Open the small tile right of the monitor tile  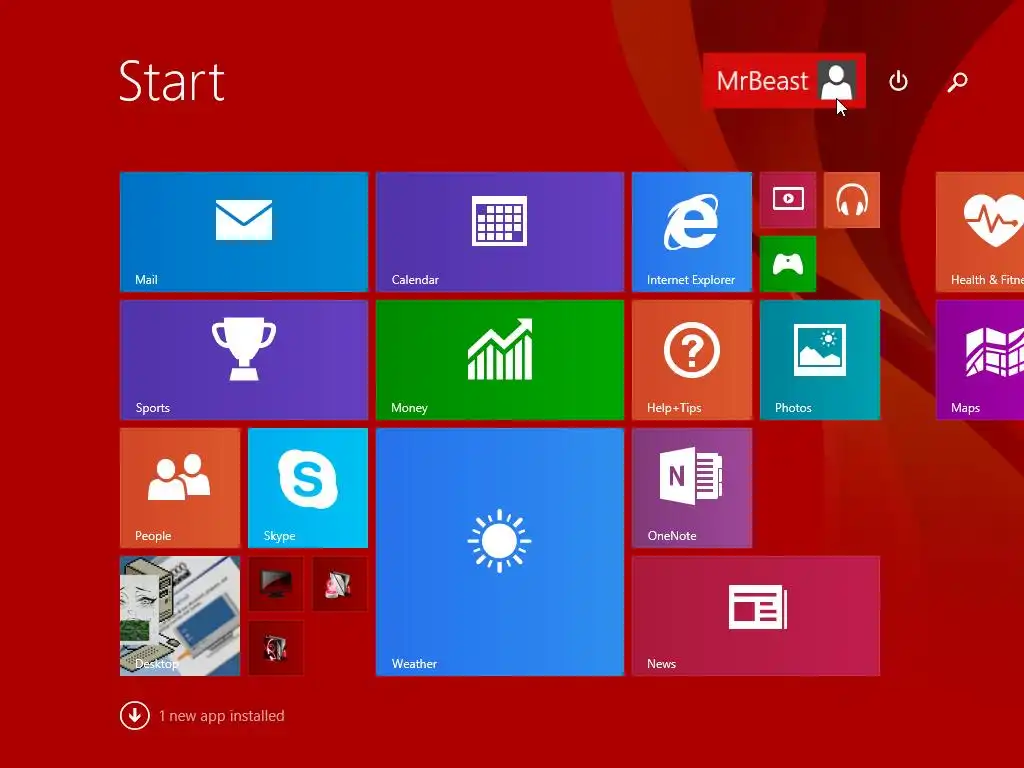tap(340, 584)
